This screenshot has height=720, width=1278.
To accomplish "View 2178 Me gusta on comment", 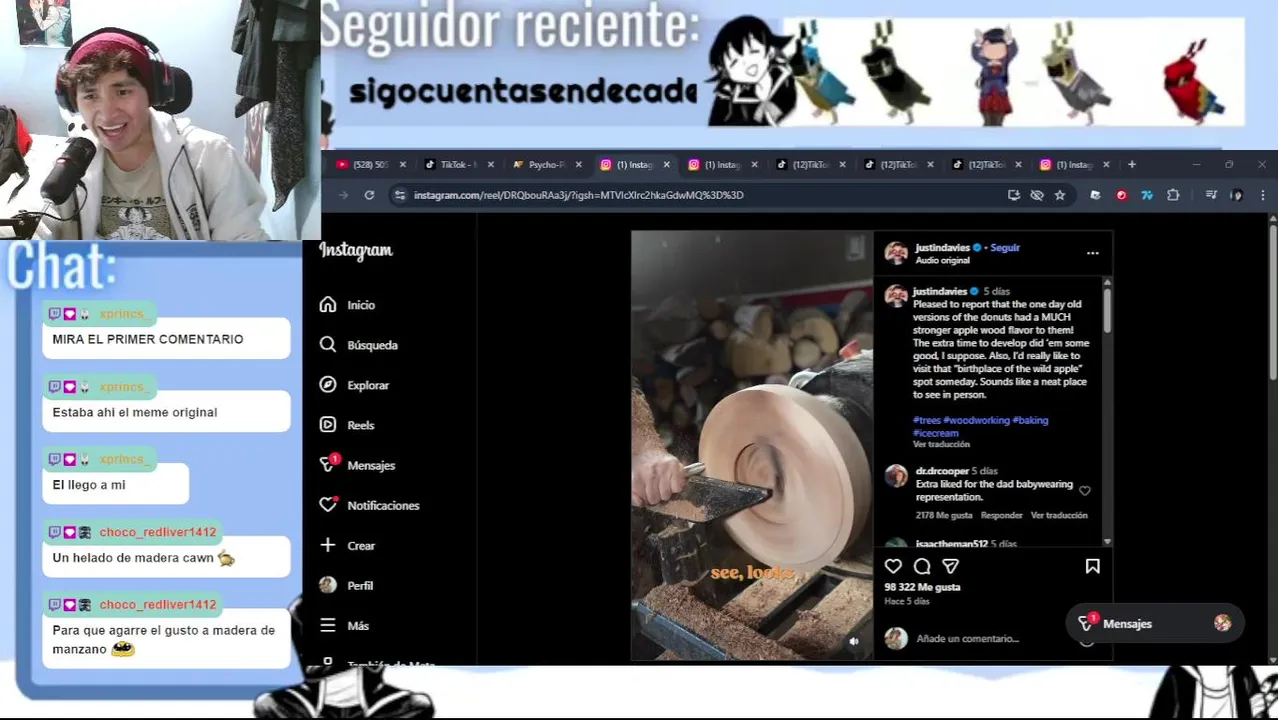I will (x=943, y=515).
